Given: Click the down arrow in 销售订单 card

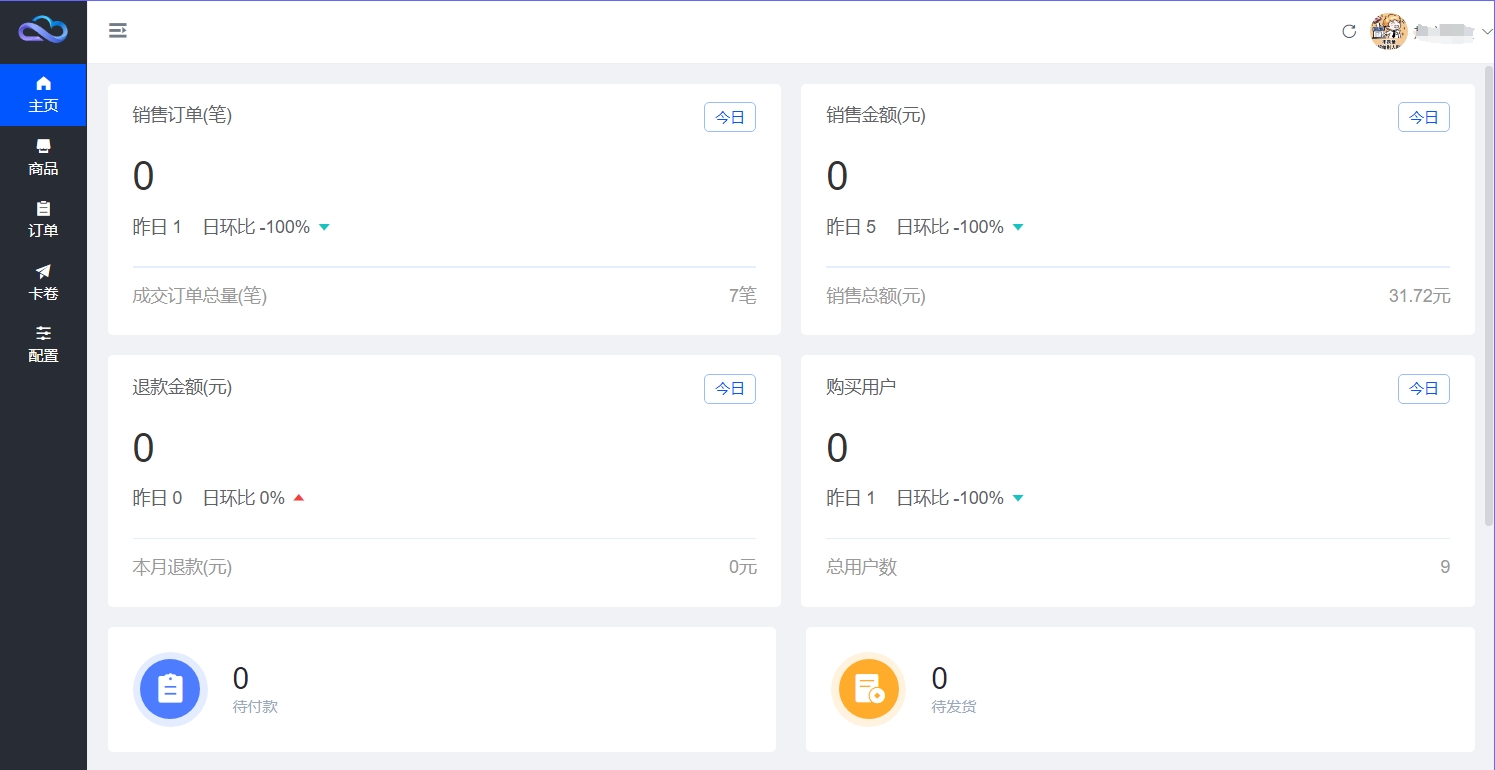Looking at the screenshot, I should [324, 227].
